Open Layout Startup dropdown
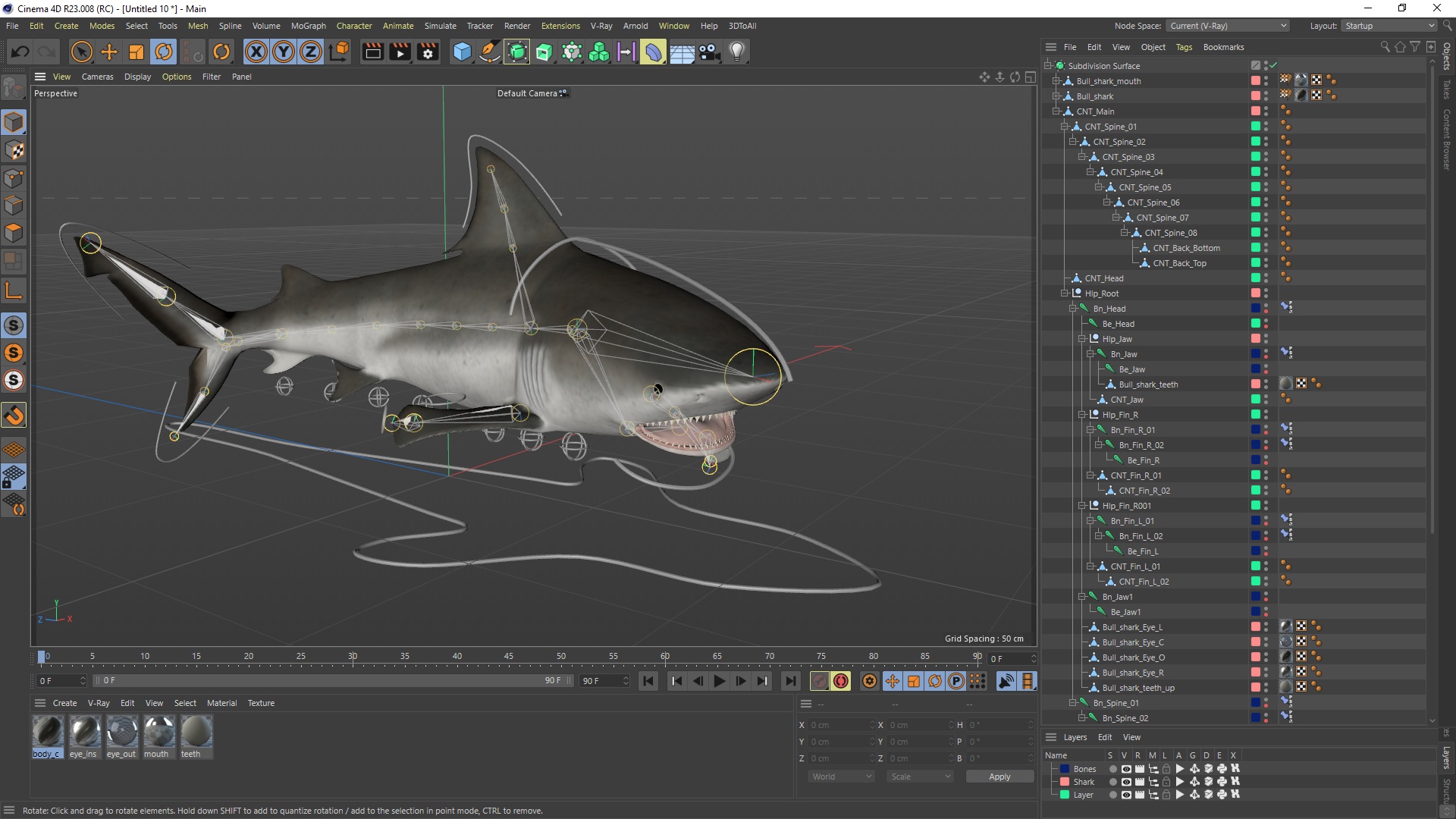Screen dimensions: 1456x819 [1390, 26]
